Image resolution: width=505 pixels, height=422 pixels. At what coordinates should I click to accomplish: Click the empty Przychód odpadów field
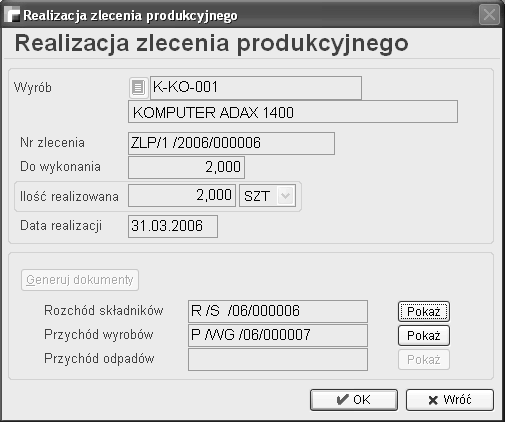(x=278, y=359)
